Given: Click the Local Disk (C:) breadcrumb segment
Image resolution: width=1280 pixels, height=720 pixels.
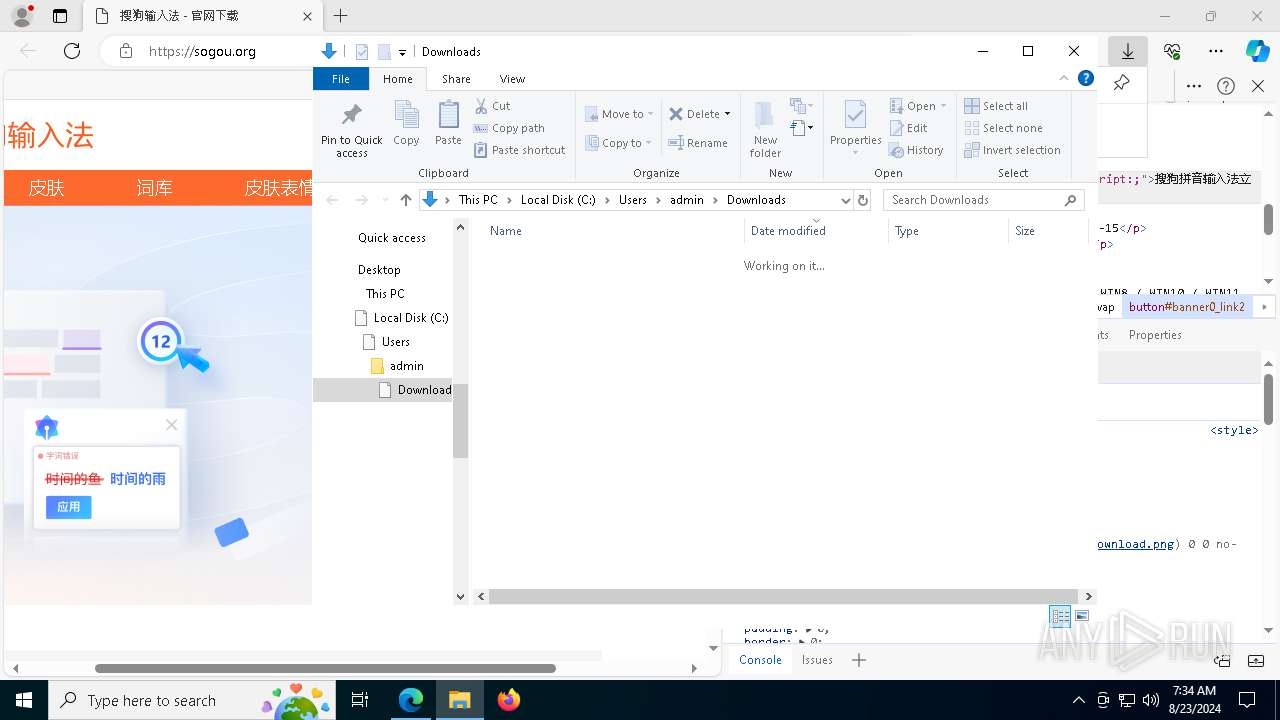Looking at the screenshot, I should point(558,200).
